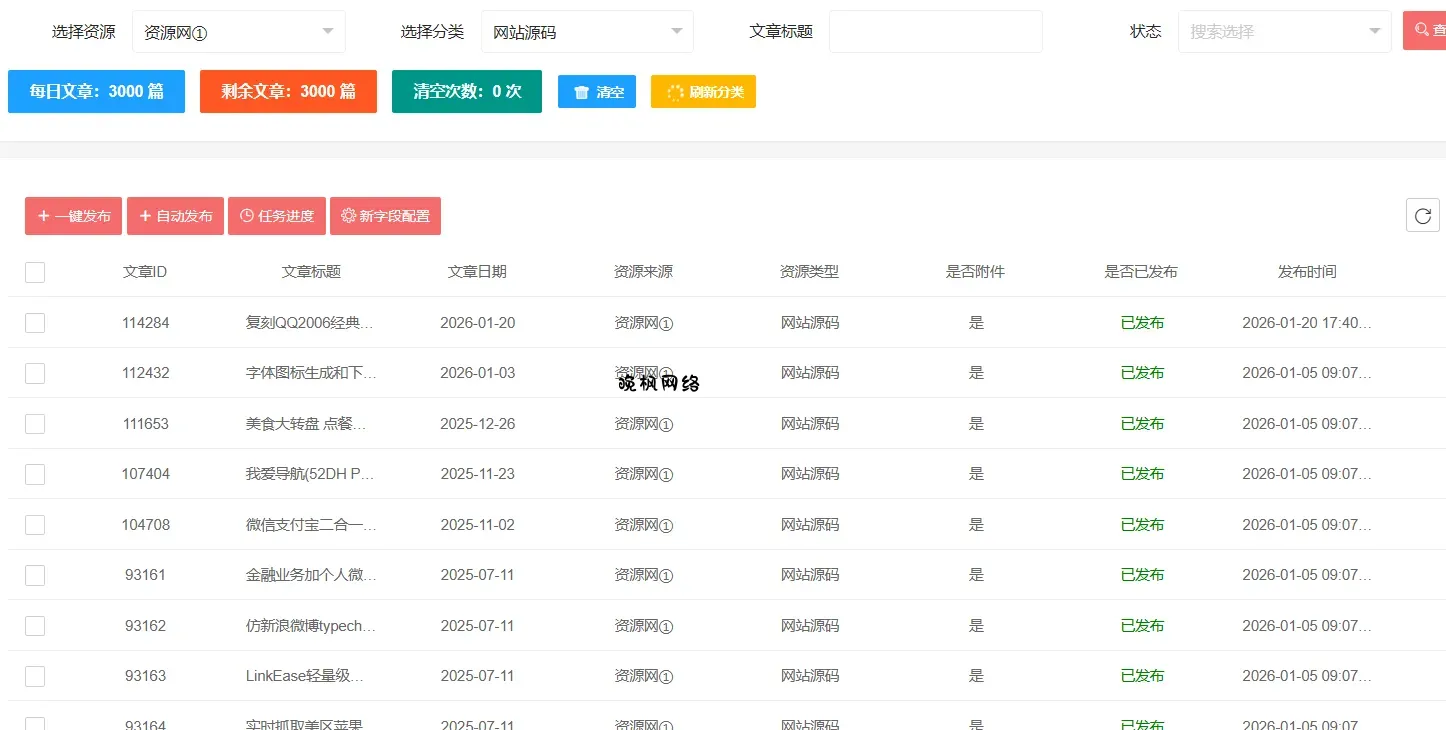Click the spinner icon on 刷新分类
This screenshot has height=730, width=1446.
click(x=675, y=92)
